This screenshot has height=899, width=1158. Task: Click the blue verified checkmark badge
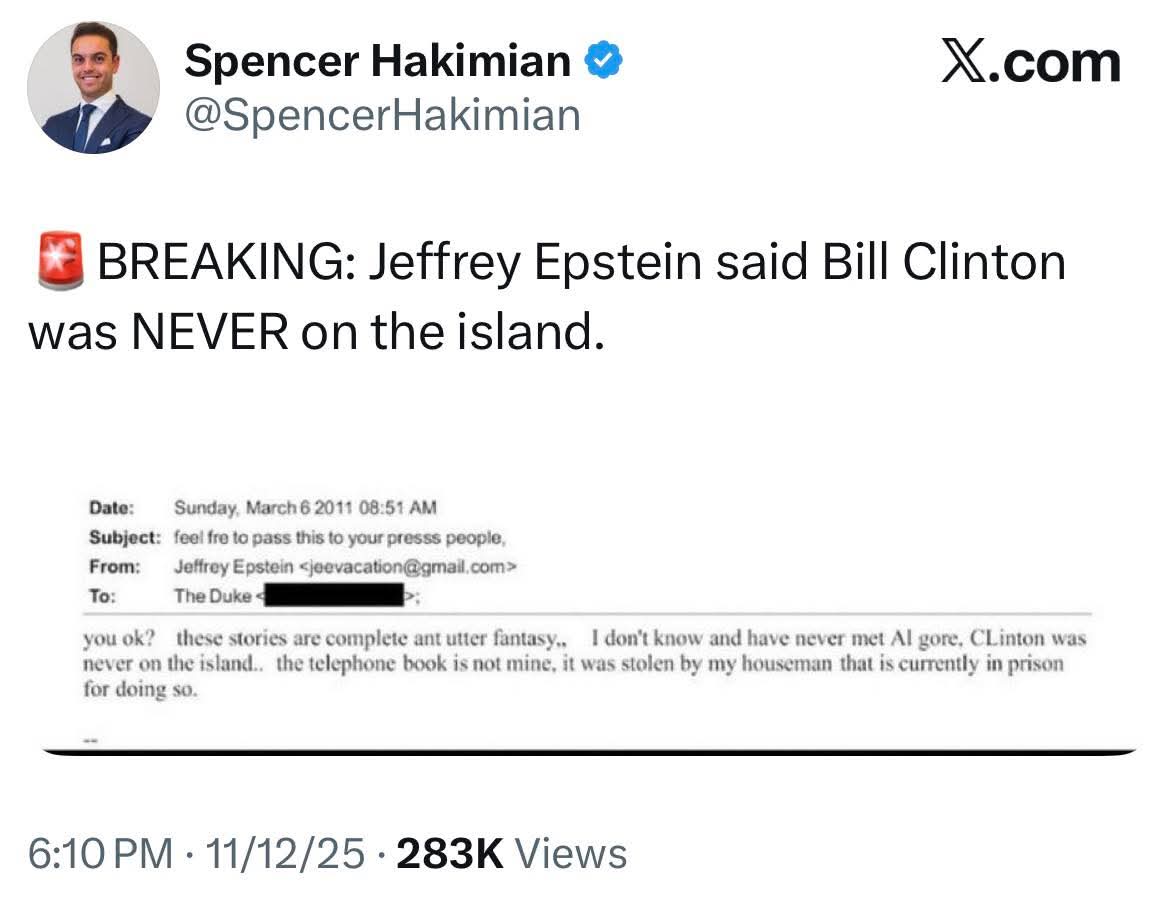pos(603,62)
